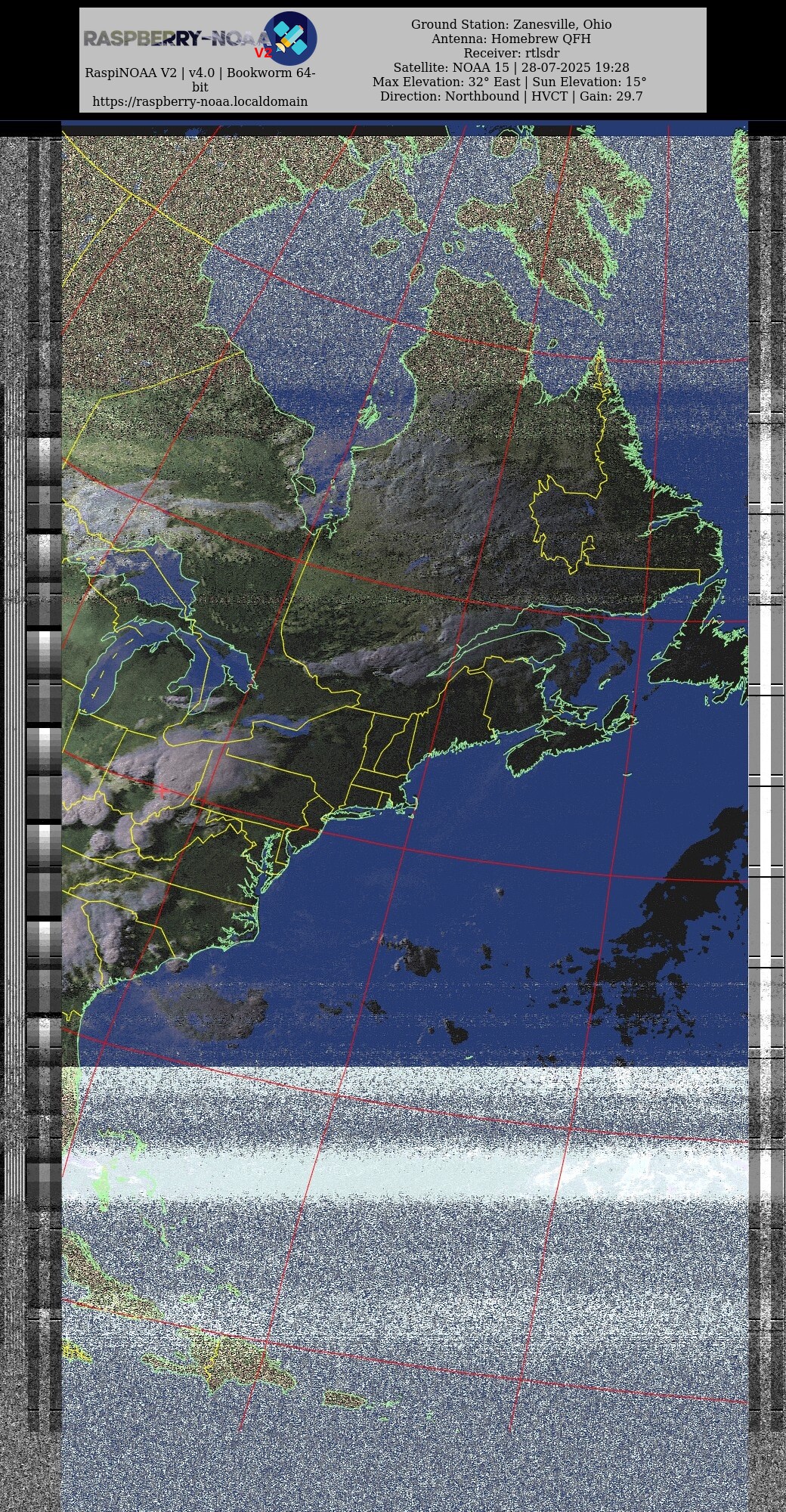Select the Satellite: NOAA 15 timestamp line

pos(511,67)
